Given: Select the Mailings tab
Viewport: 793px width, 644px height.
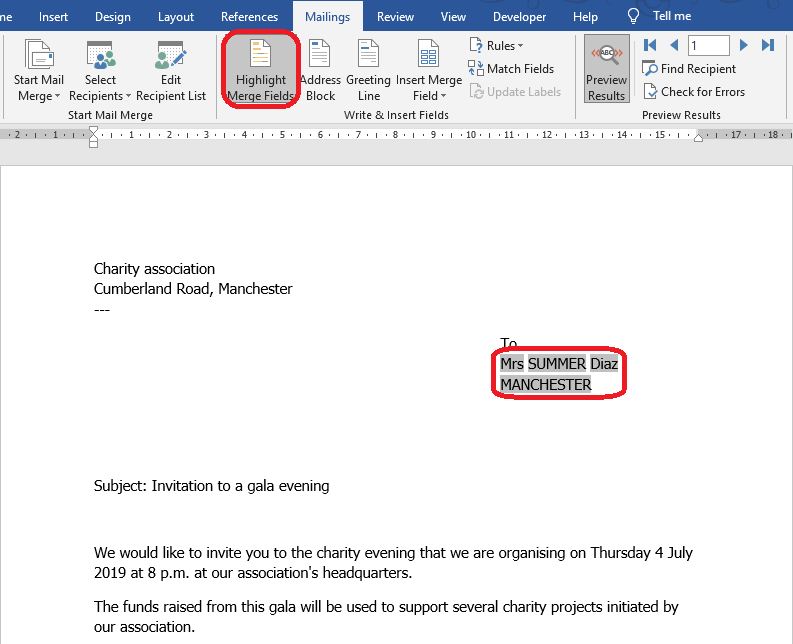Looking at the screenshot, I should click(x=328, y=17).
